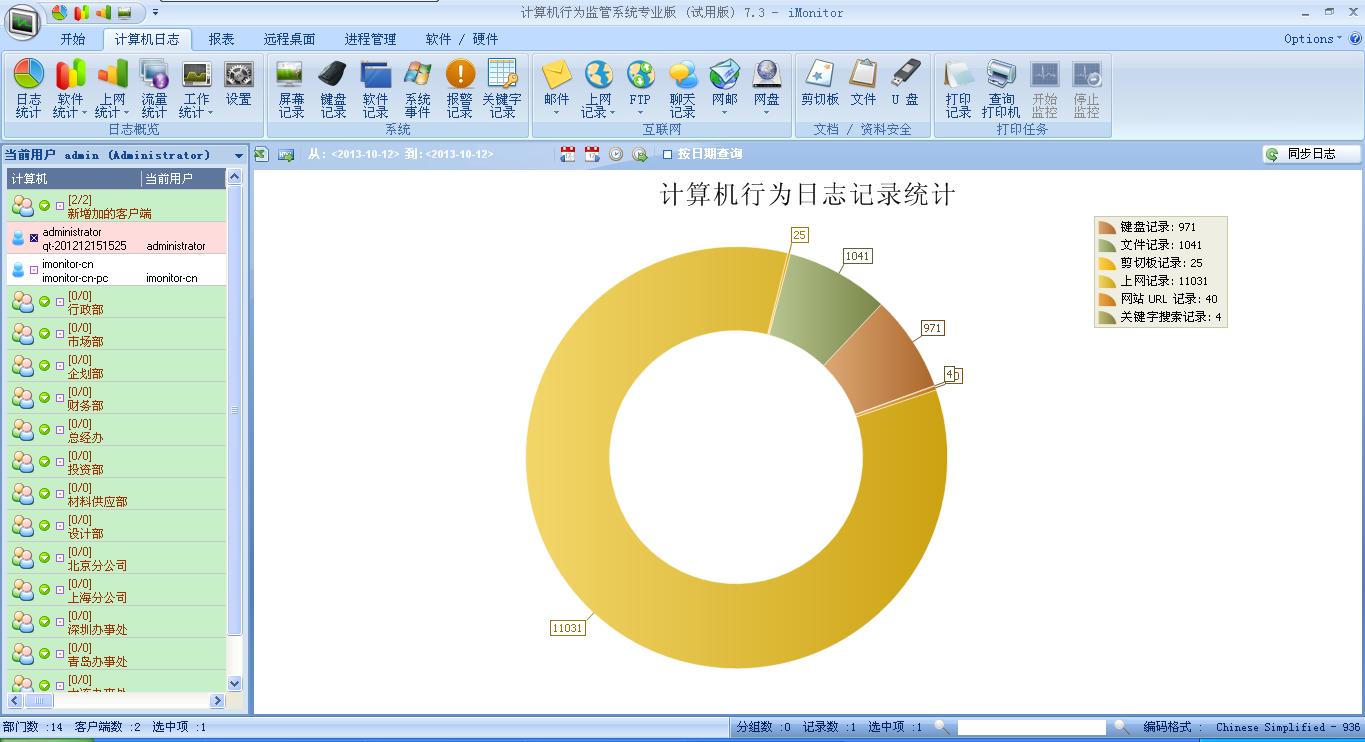
Task: Switch to the 远程桌面 tab
Action: coord(289,39)
